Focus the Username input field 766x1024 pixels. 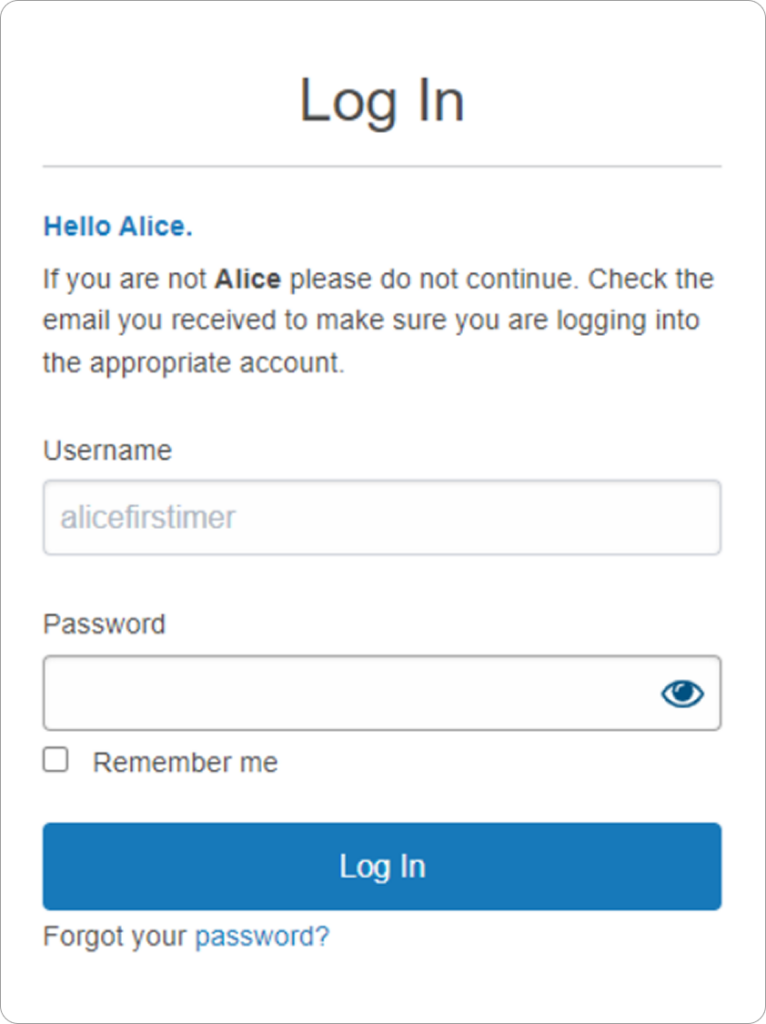point(381,518)
